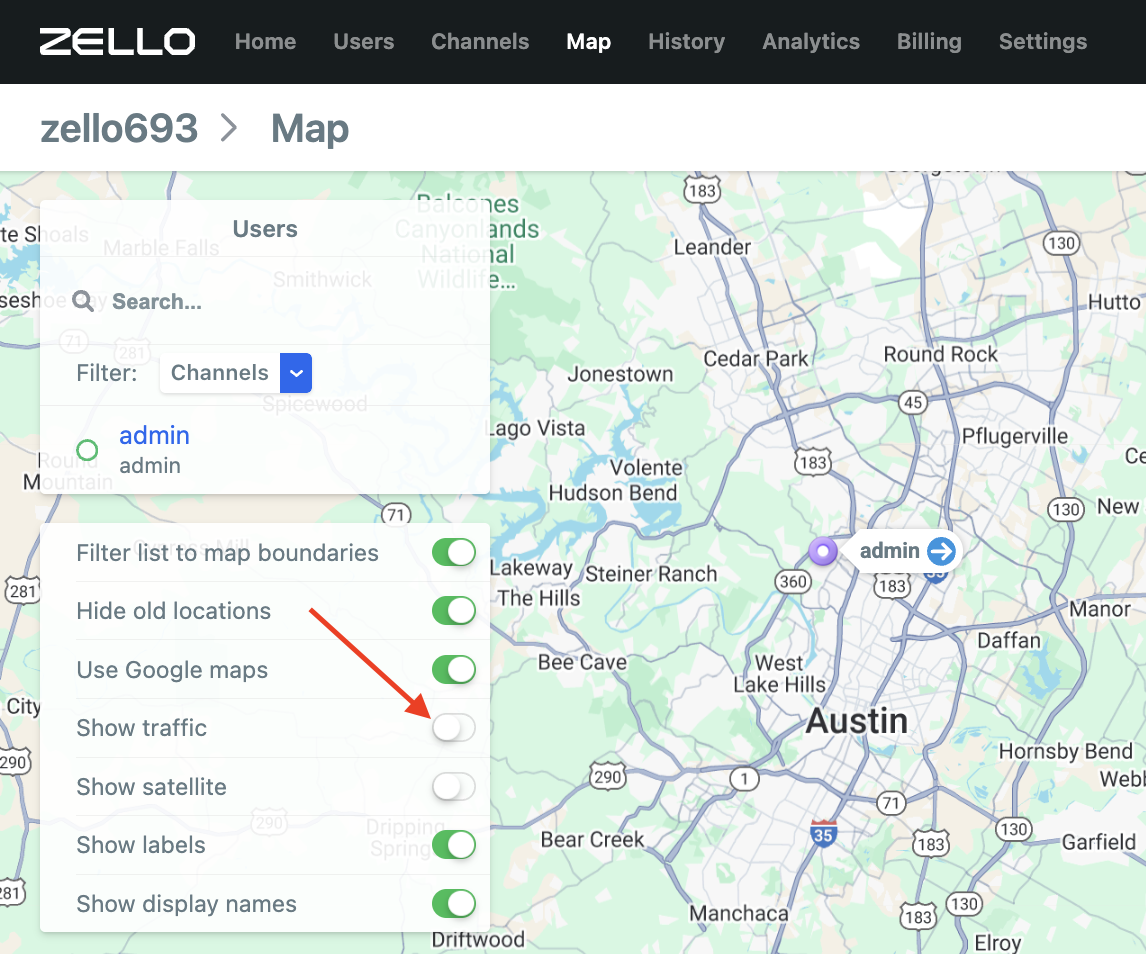Click the Interstate 35 shield icon

coord(823,834)
